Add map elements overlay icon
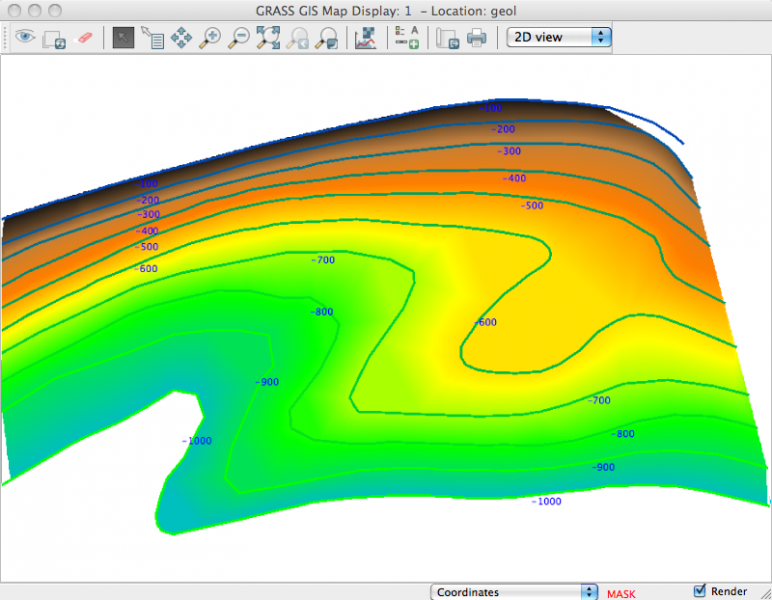This screenshot has height=600, width=772. point(406,38)
